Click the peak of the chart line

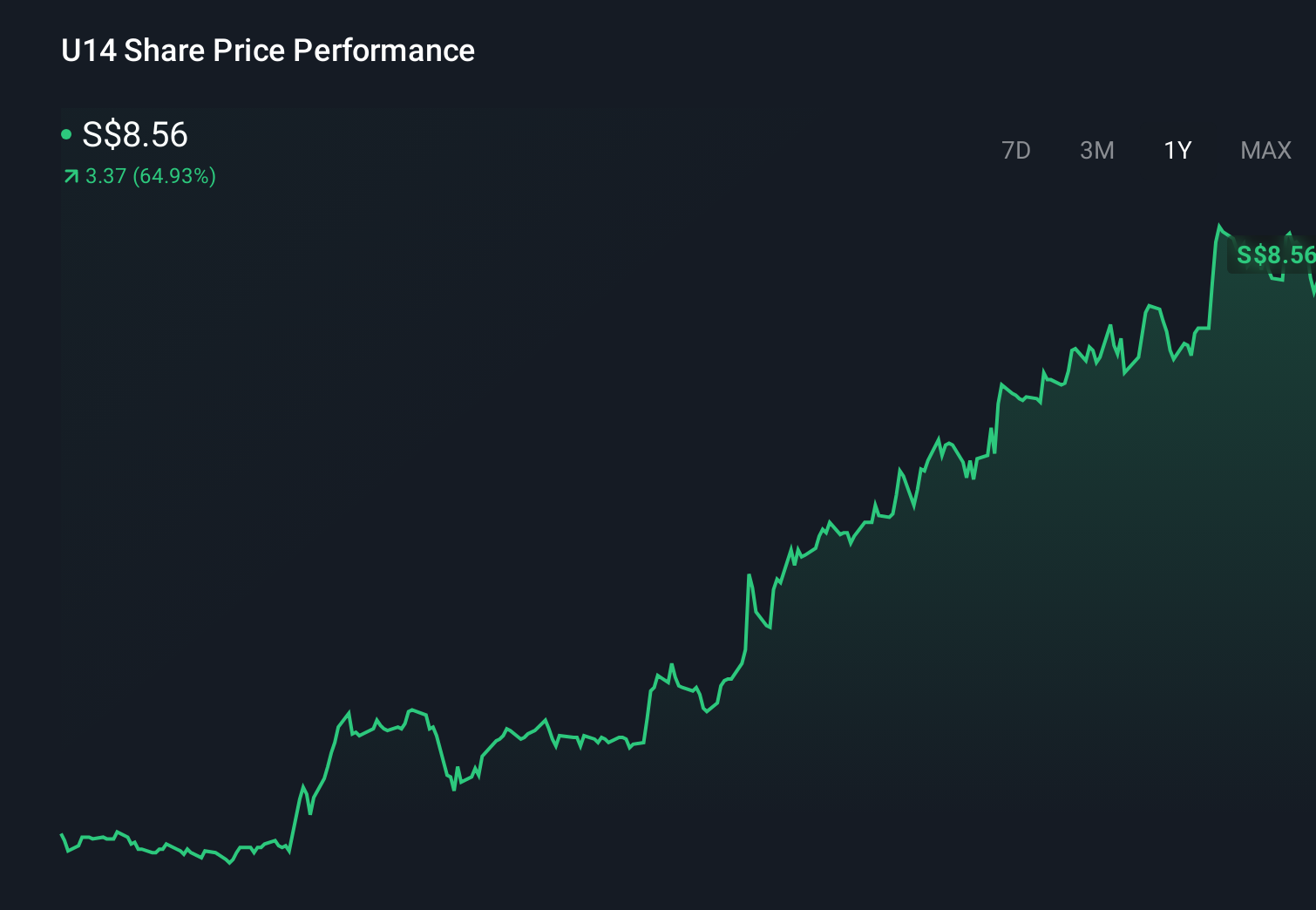1220,225
